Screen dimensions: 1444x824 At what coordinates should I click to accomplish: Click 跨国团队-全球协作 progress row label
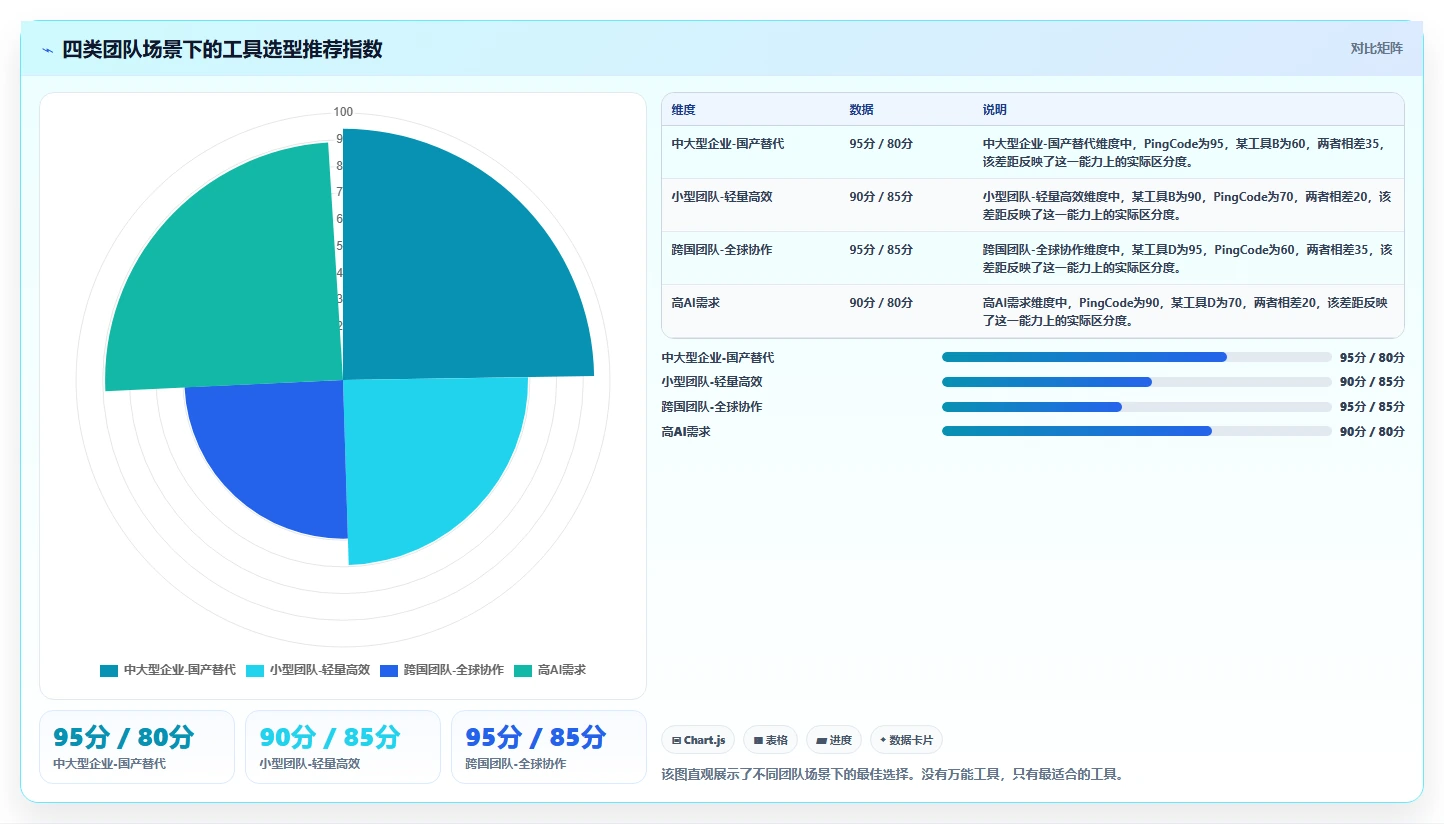pyautogui.click(x=711, y=407)
